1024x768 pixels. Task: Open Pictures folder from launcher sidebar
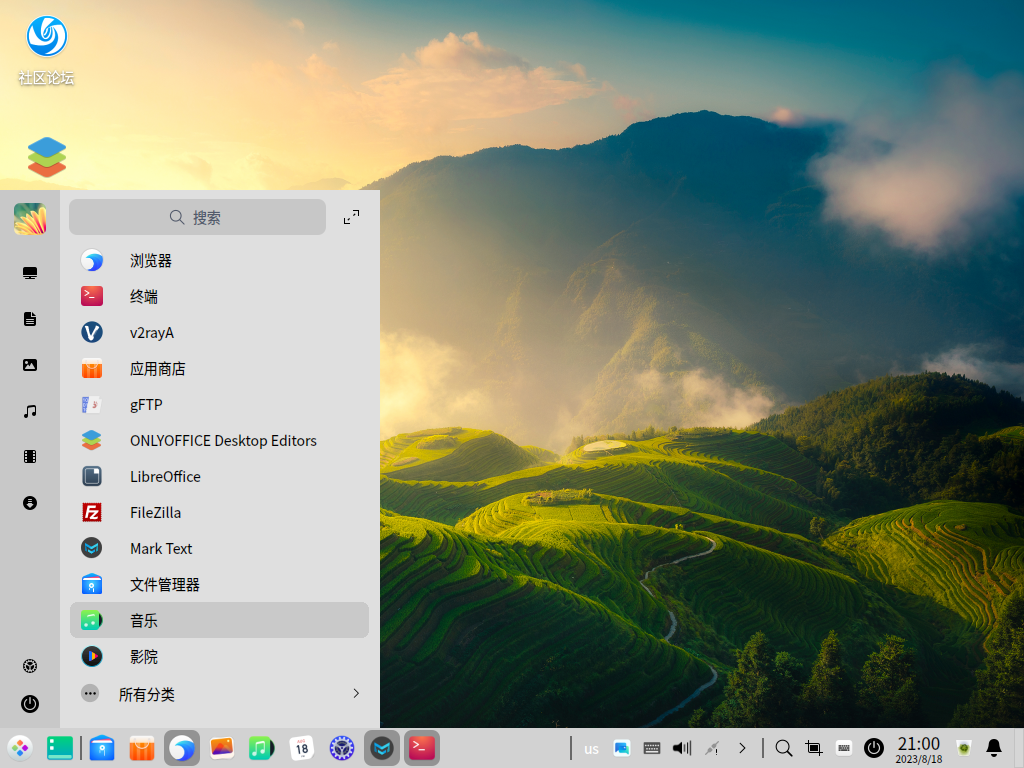pyautogui.click(x=30, y=365)
